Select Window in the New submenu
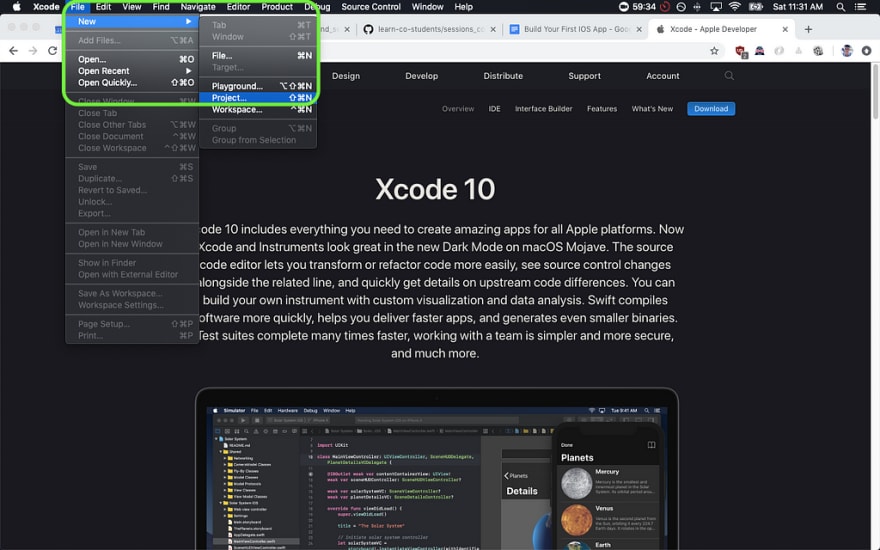The width and height of the screenshot is (880, 550). pyautogui.click(x=258, y=36)
